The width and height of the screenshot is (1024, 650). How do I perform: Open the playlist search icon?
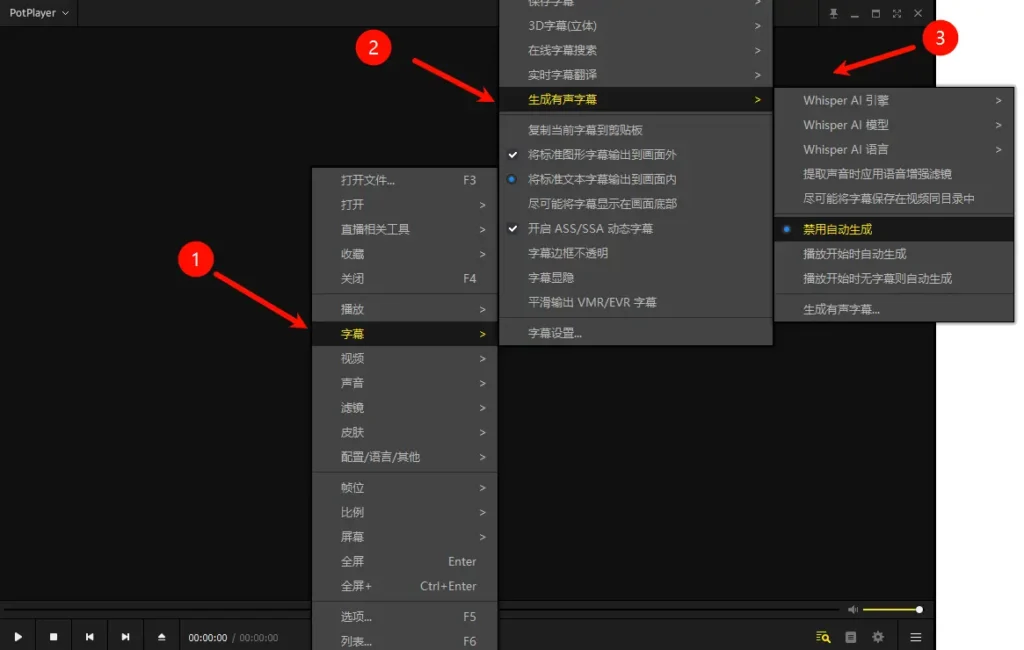(823, 637)
